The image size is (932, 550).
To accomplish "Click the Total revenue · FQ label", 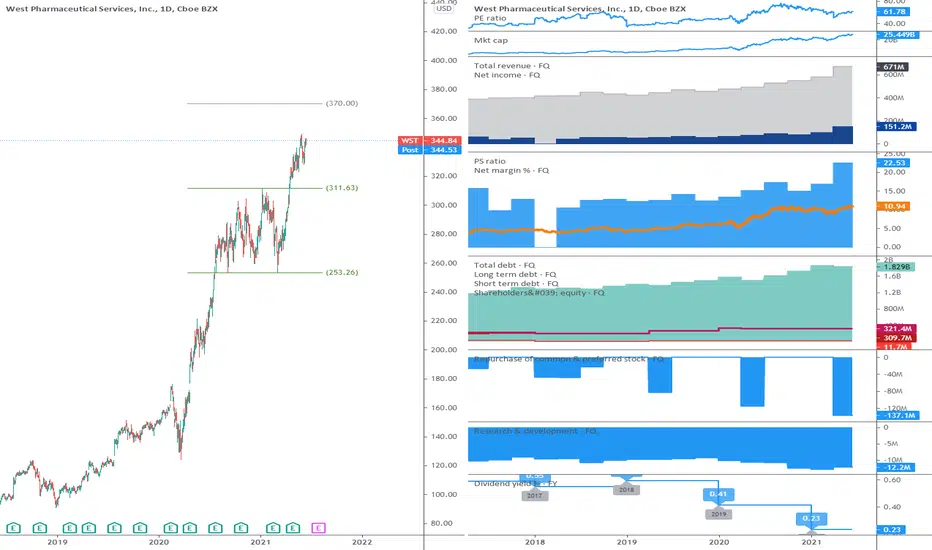I will click(512, 66).
